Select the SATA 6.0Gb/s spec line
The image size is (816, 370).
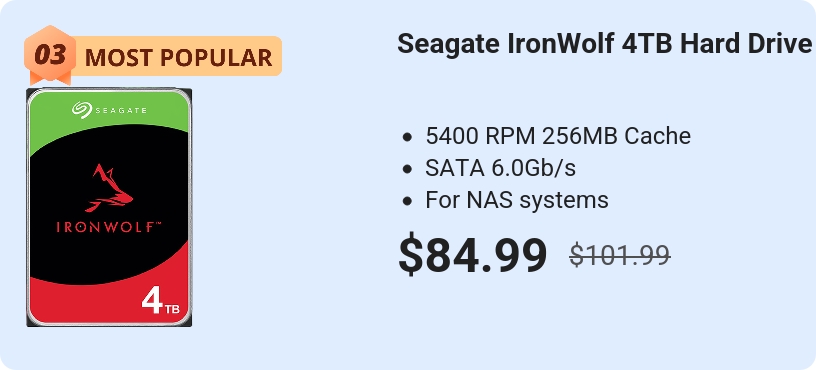[x=500, y=168]
